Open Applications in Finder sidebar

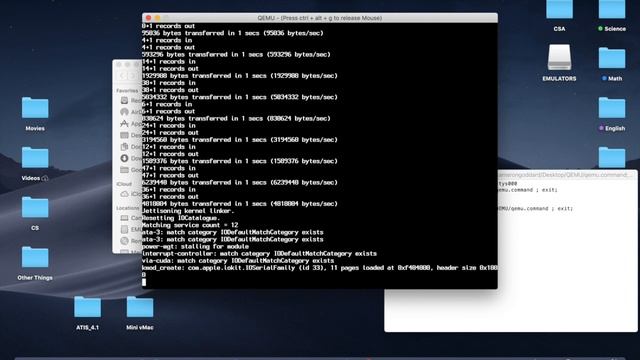[x=131, y=123]
